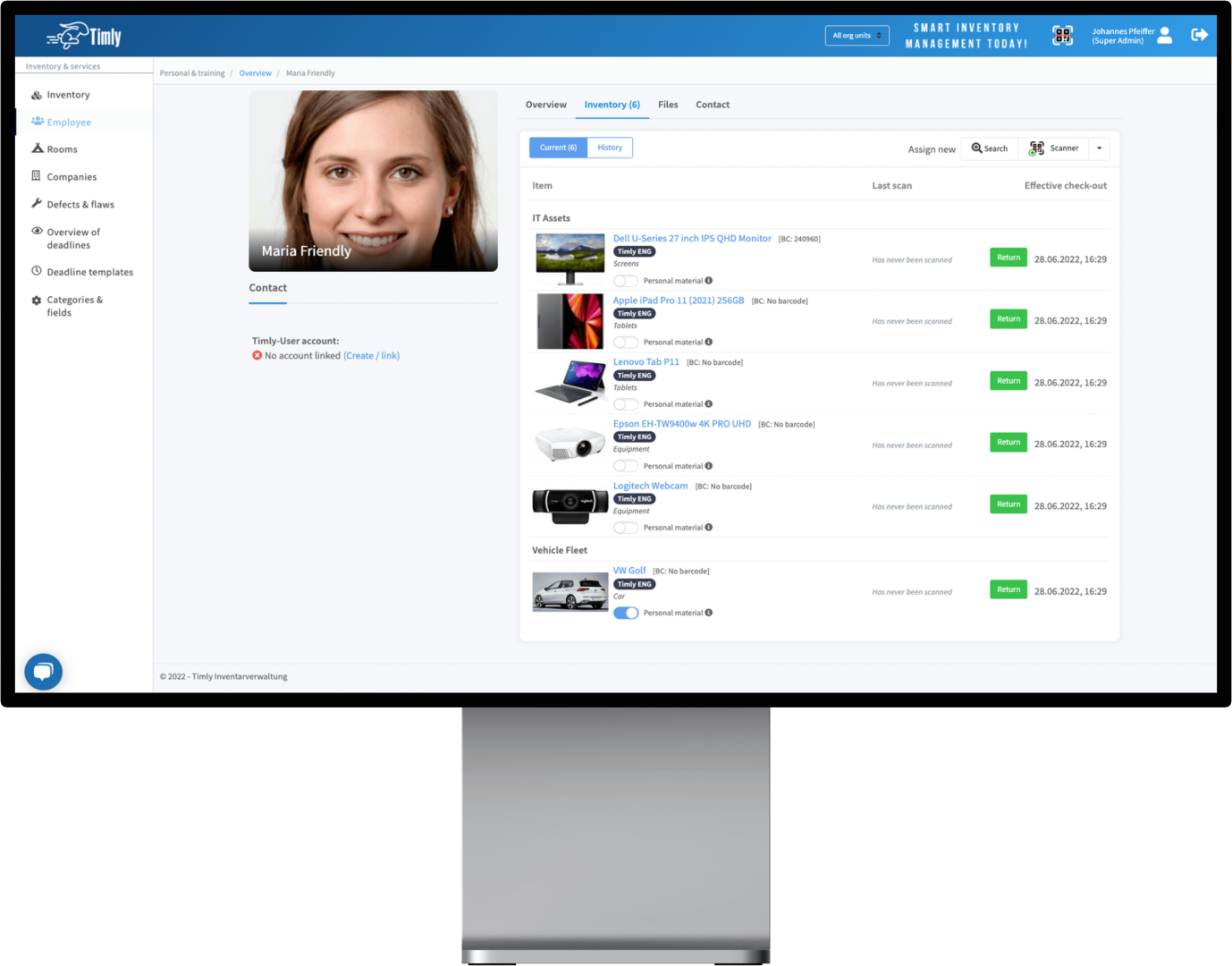1232x966 pixels.
Task: Click info icon beside VW Golf Personal material
Action: point(709,613)
